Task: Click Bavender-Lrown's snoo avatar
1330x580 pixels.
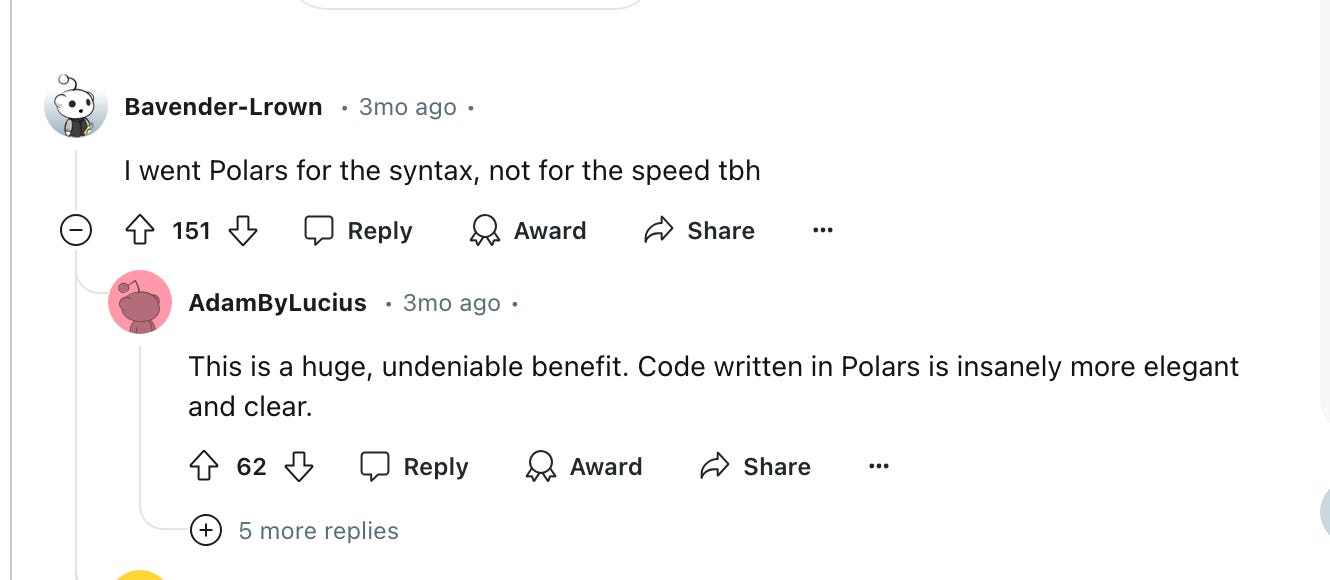Action: pyautogui.click(x=75, y=106)
